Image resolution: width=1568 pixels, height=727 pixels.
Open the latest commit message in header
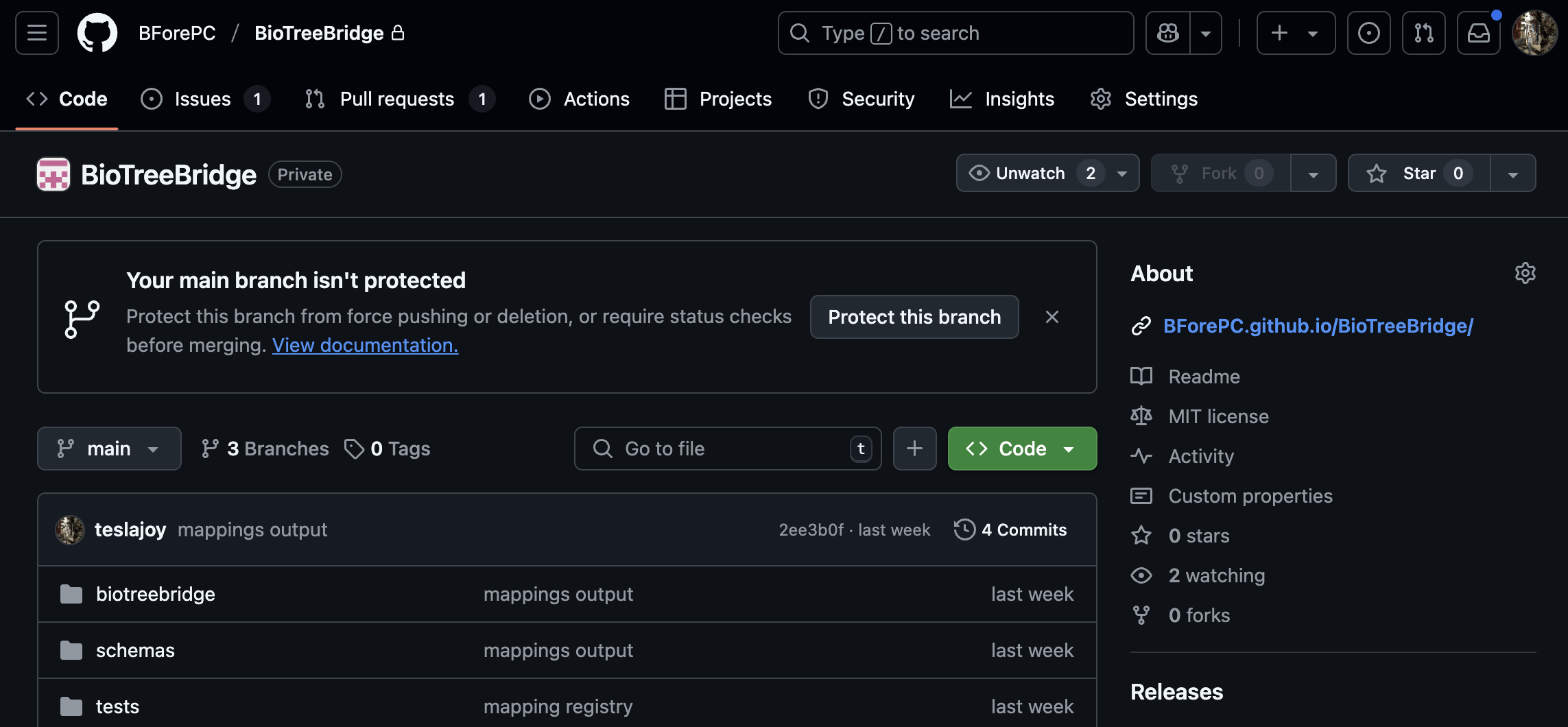252,529
